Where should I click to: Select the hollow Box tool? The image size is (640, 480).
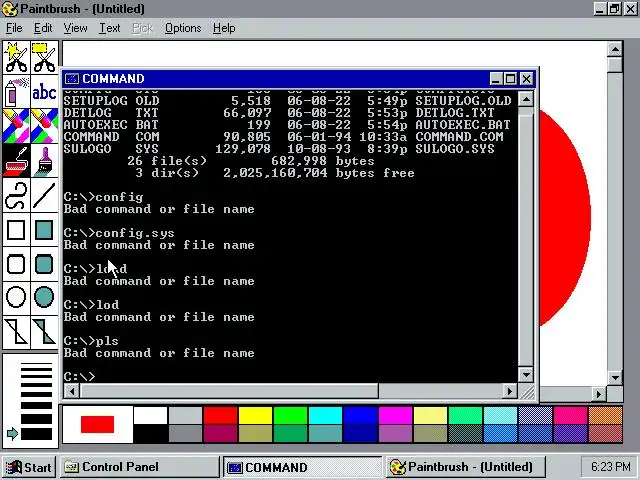click(x=16, y=230)
